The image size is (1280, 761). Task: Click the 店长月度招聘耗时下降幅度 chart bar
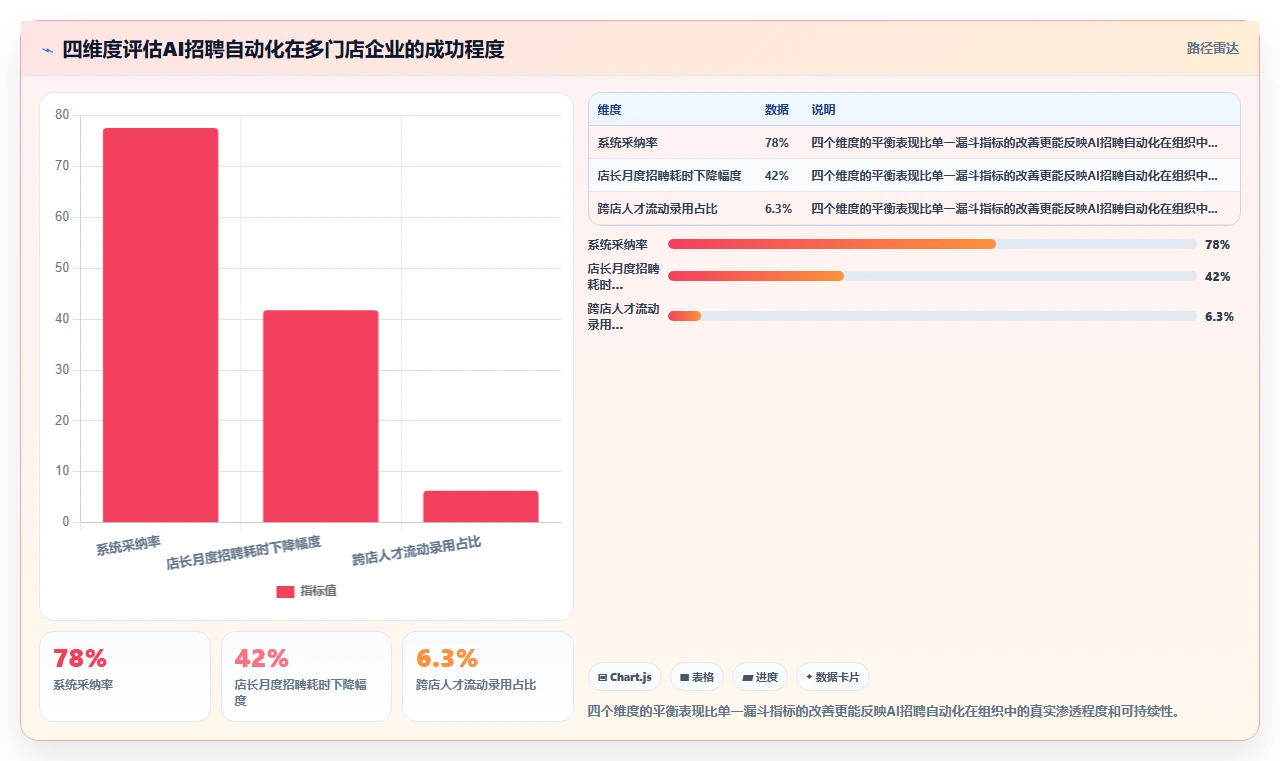[x=320, y=416]
